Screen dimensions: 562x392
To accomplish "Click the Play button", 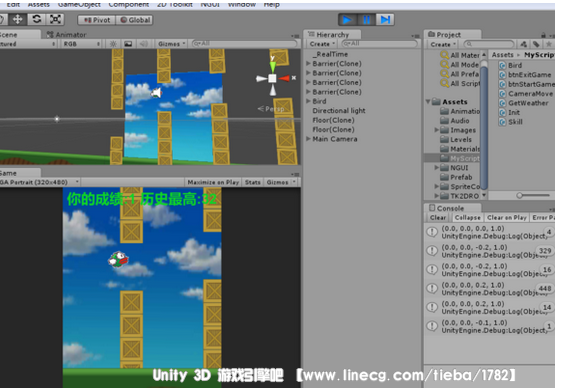I will tap(347, 20).
